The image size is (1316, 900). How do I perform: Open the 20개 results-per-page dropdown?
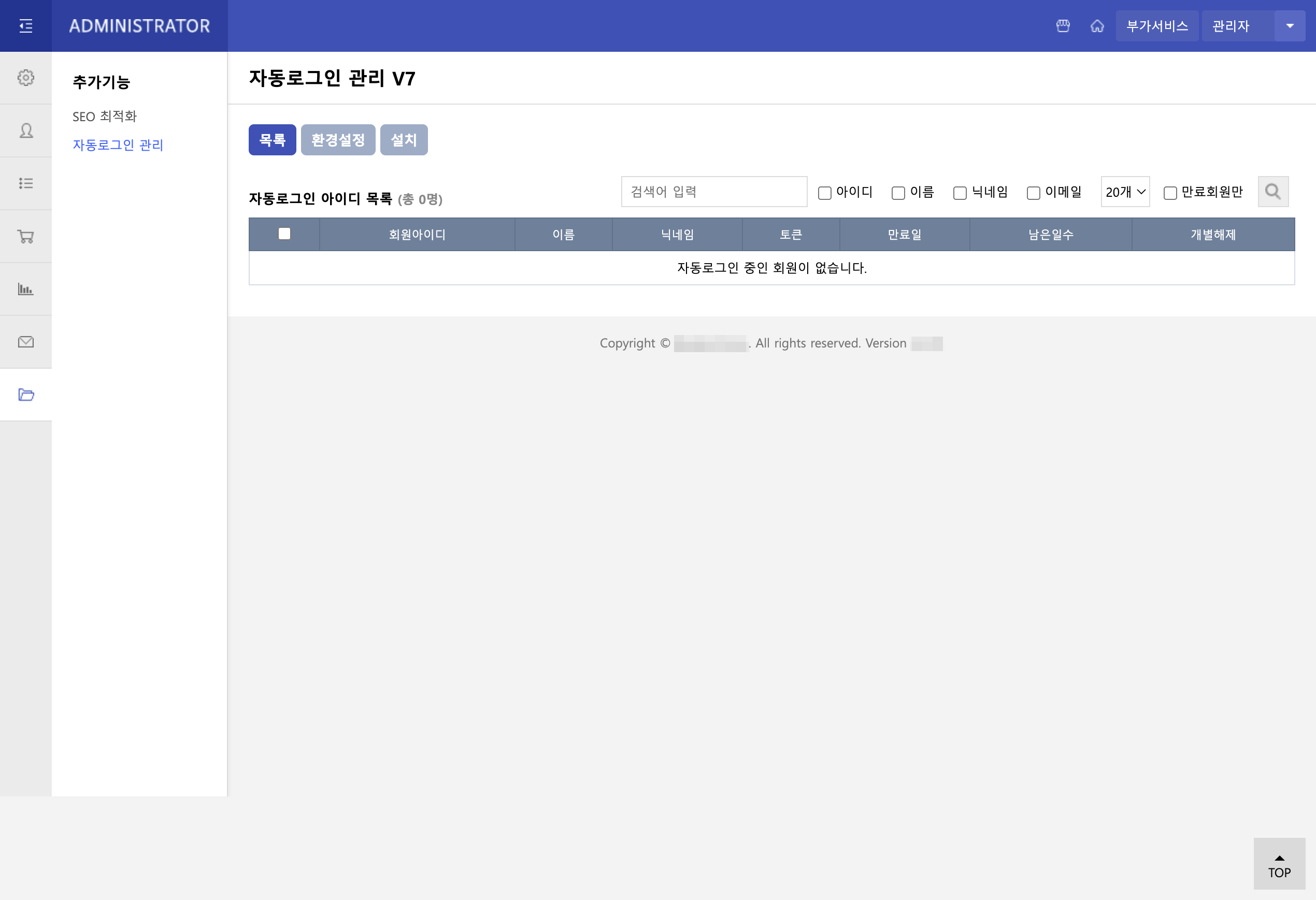point(1125,192)
